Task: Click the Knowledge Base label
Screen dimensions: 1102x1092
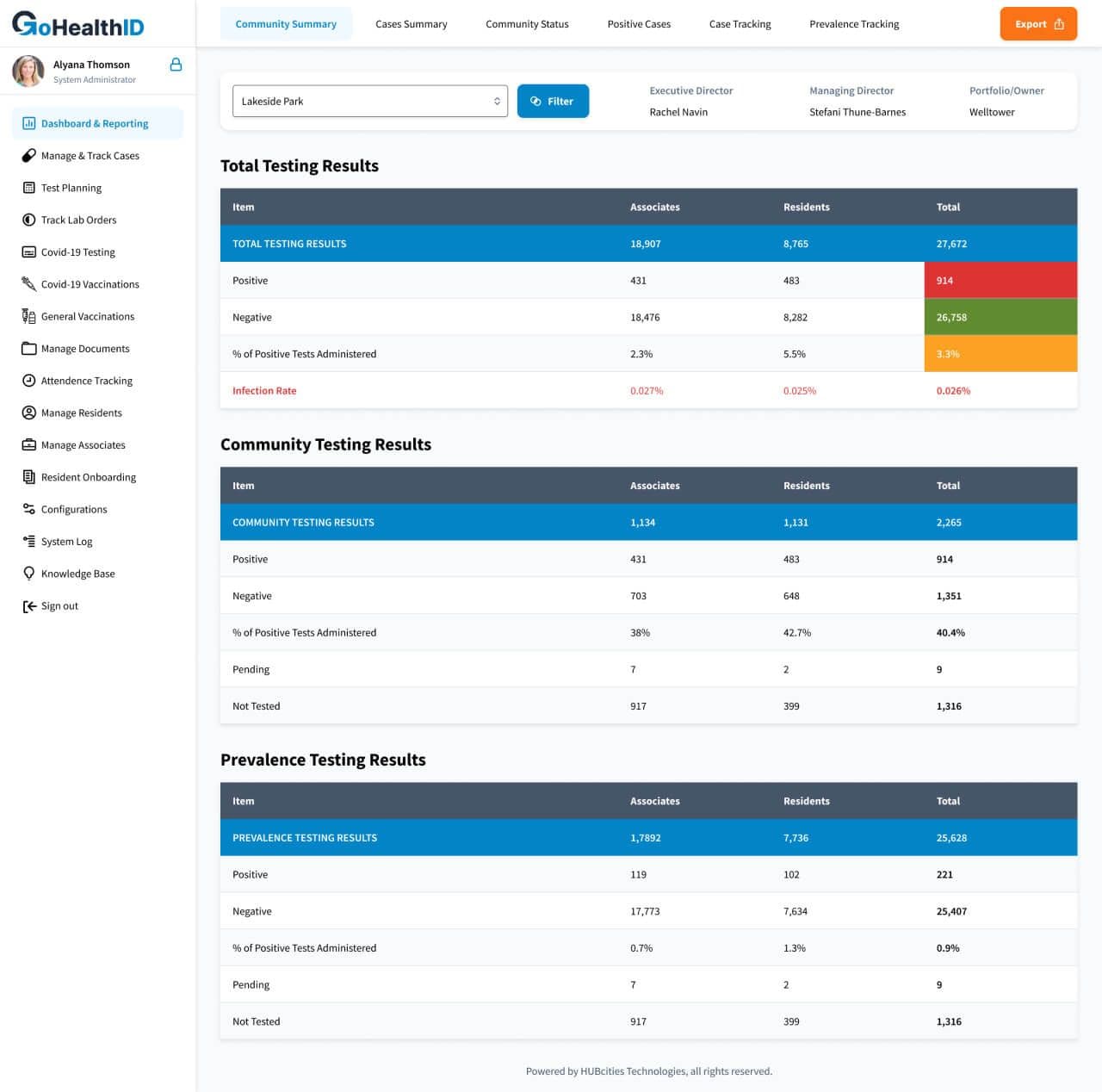Action: click(78, 574)
